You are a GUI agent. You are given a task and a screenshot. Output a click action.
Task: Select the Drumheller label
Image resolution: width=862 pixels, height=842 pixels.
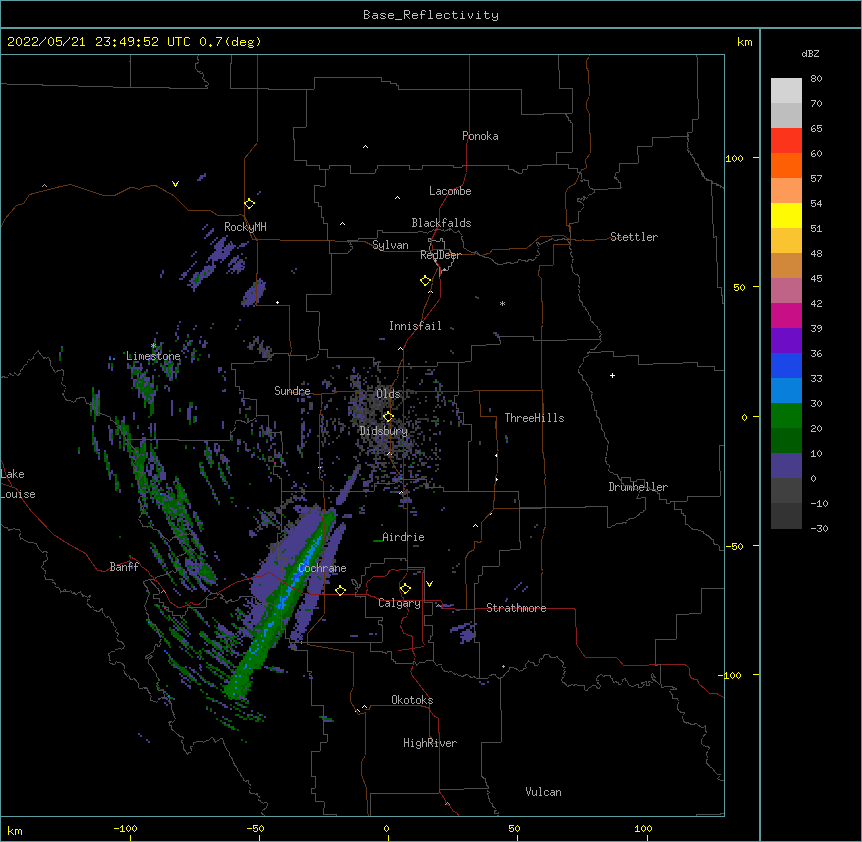point(638,487)
